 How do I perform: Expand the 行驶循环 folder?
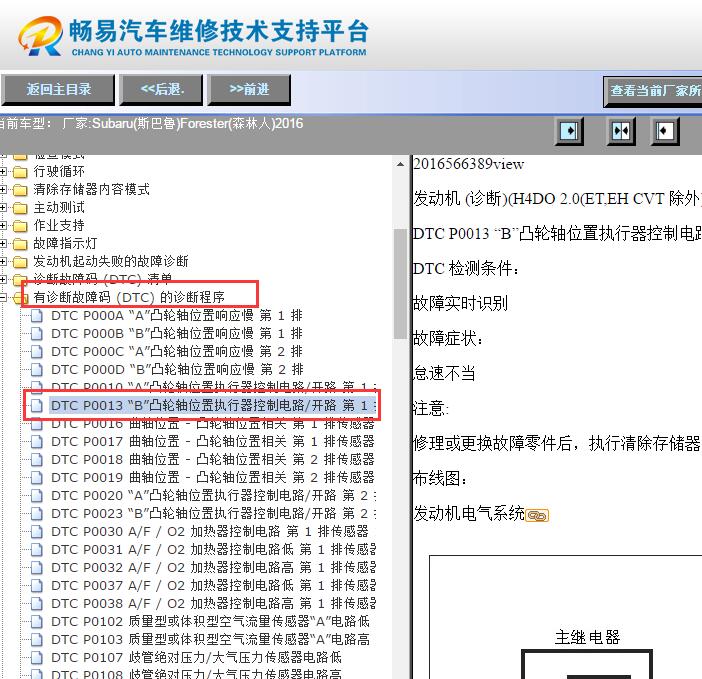3,171
